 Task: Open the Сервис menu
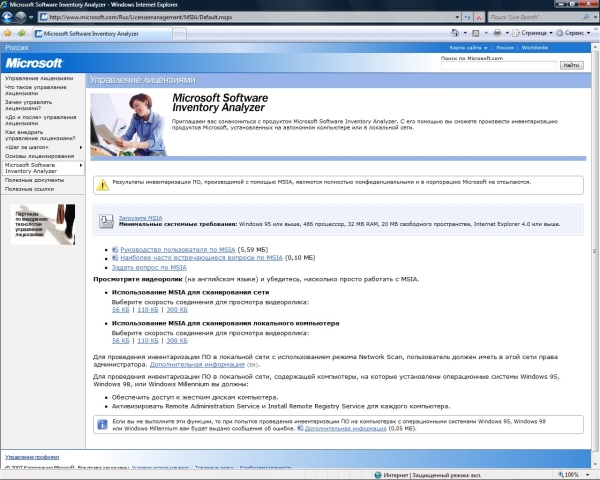coord(573,33)
